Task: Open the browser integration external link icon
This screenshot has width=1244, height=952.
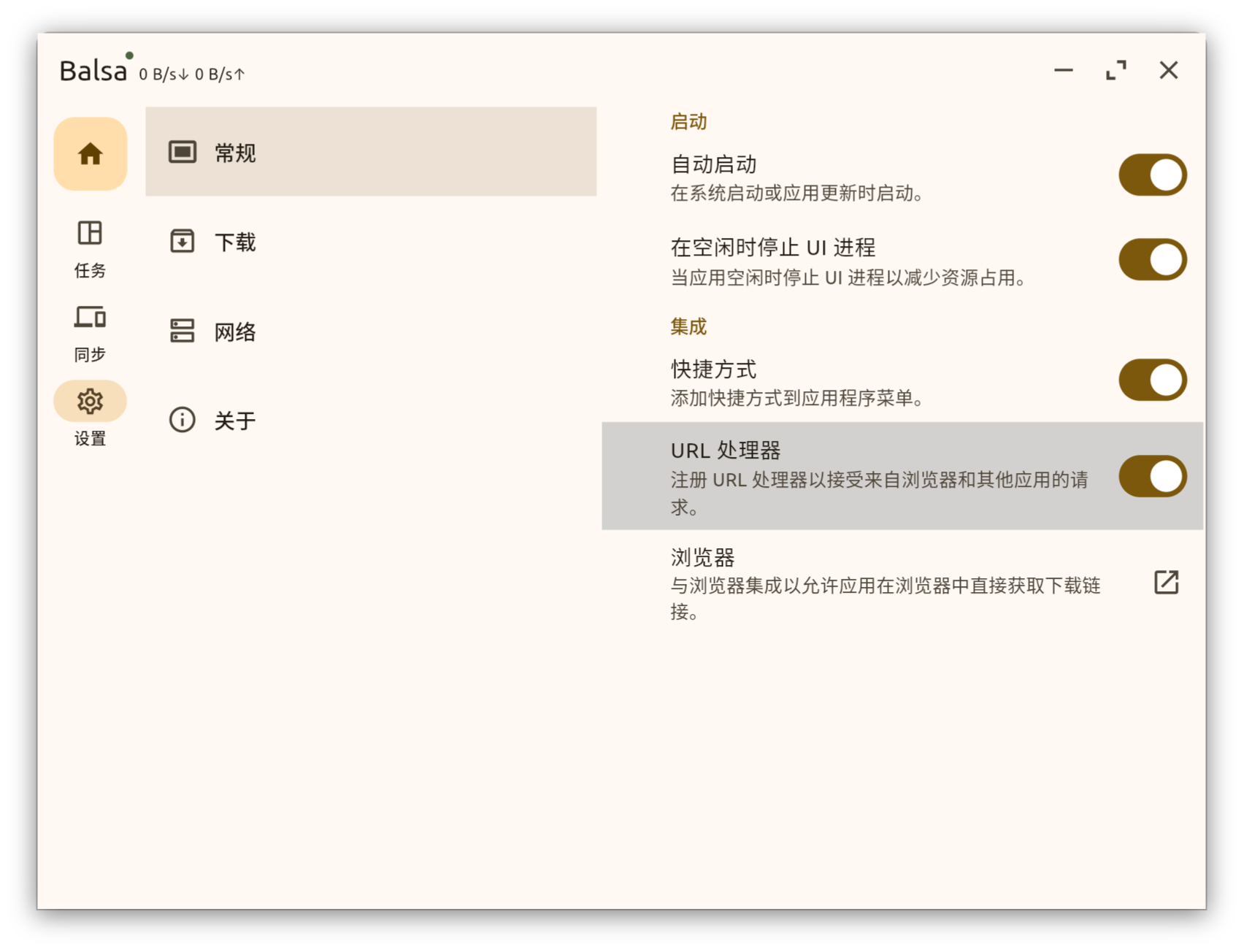Action: click(1166, 582)
